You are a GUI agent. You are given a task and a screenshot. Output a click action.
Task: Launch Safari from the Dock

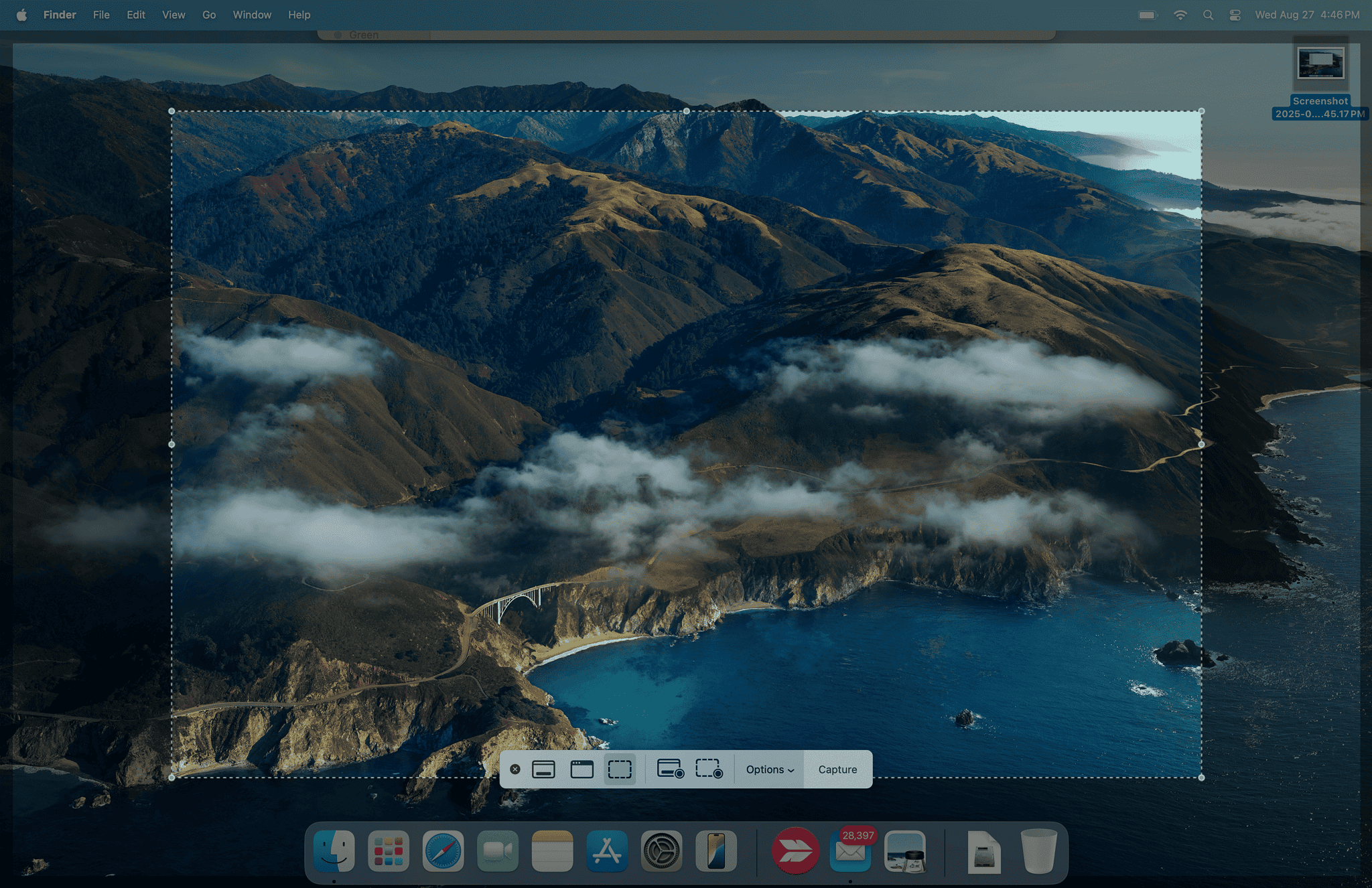(x=443, y=851)
